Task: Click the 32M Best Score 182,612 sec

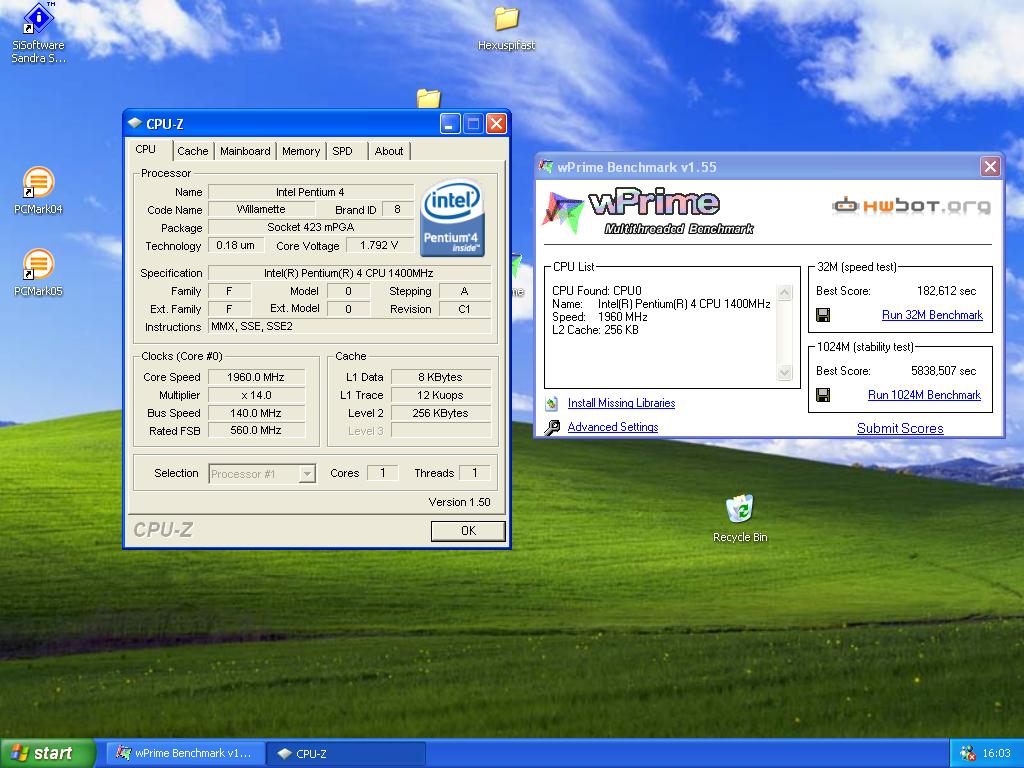Action: [x=946, y=291]
